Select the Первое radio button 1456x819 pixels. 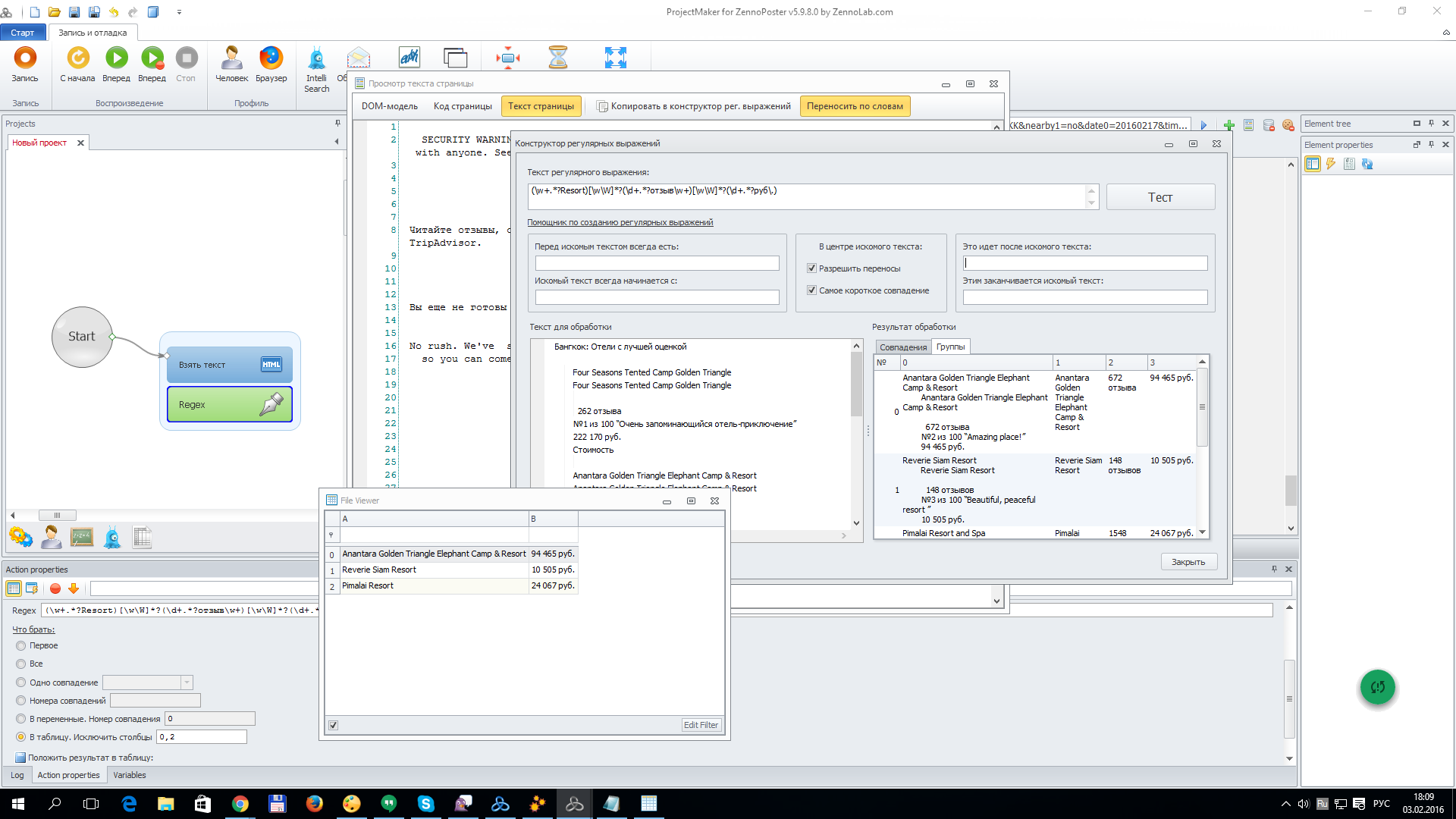pyautogui.click(x=21, y=645)
